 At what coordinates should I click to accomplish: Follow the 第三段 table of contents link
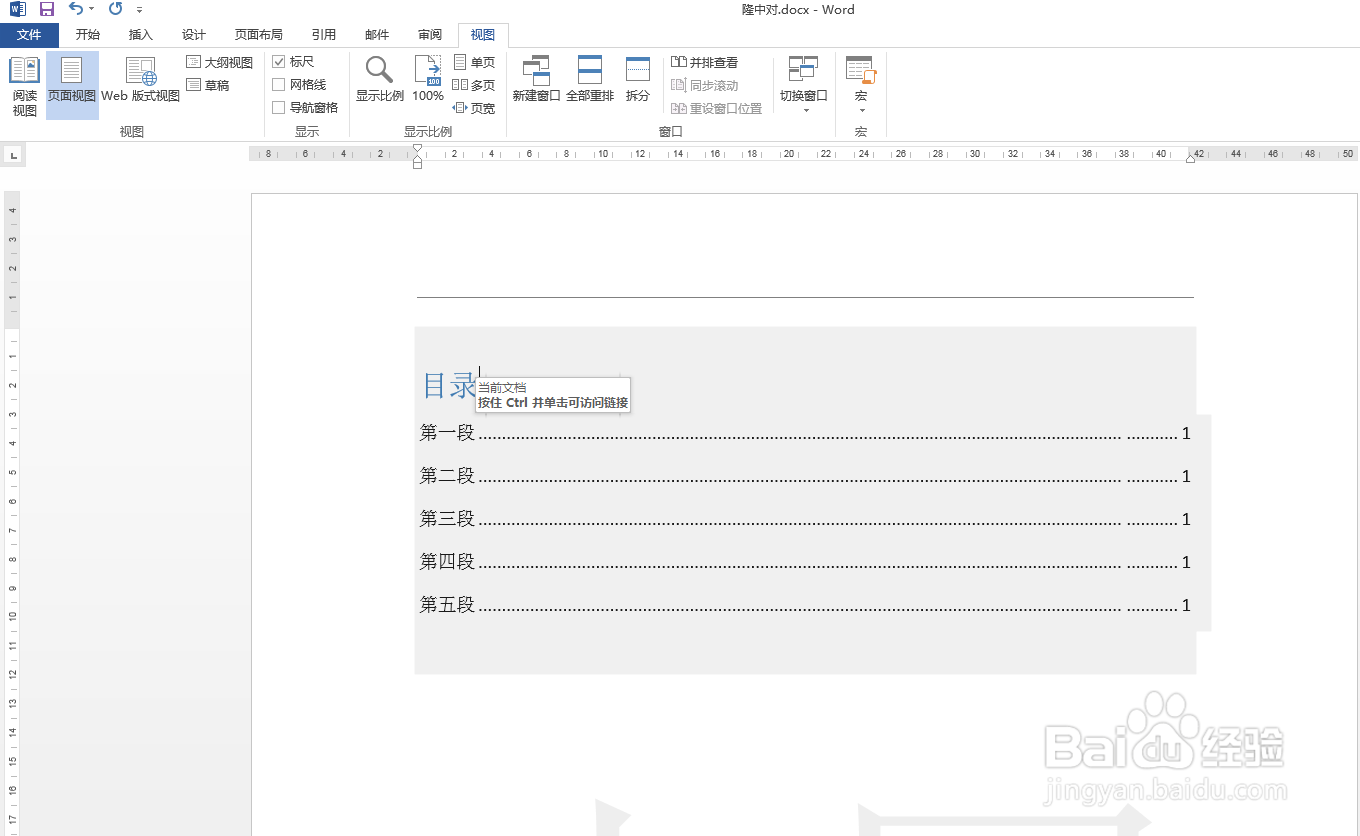447,518
